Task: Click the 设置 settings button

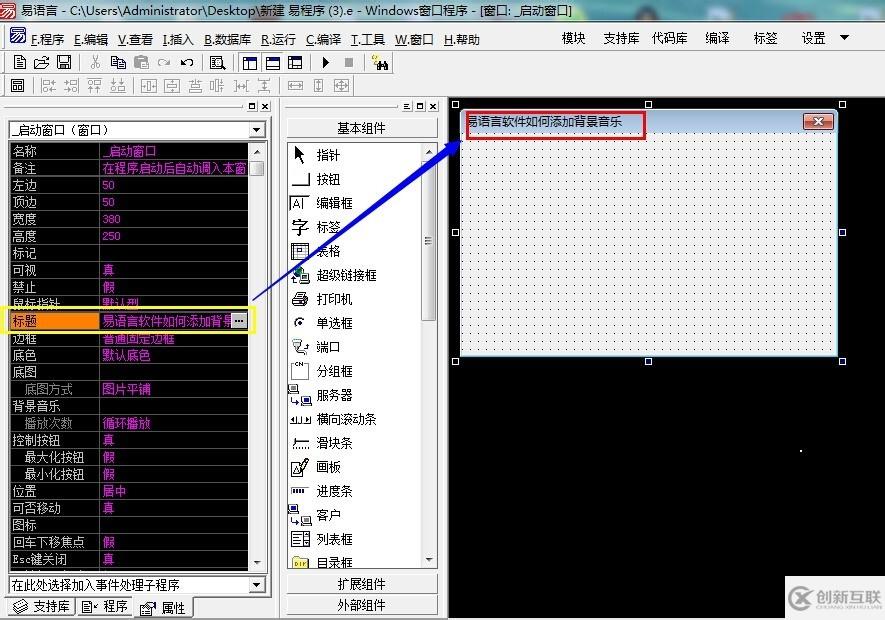Action: click(x=813, y=38)
